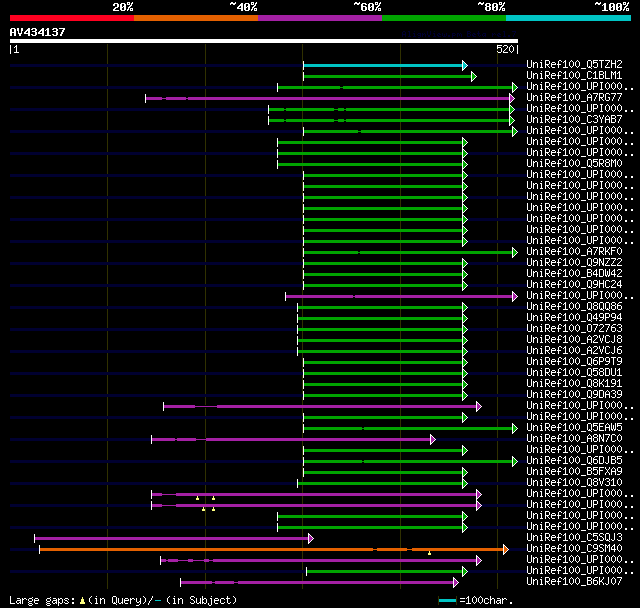Screen dimensions: 640x608
Task: Click the orange arrowhead ending the C9SM40 bar
Action: tap(506, 550)
